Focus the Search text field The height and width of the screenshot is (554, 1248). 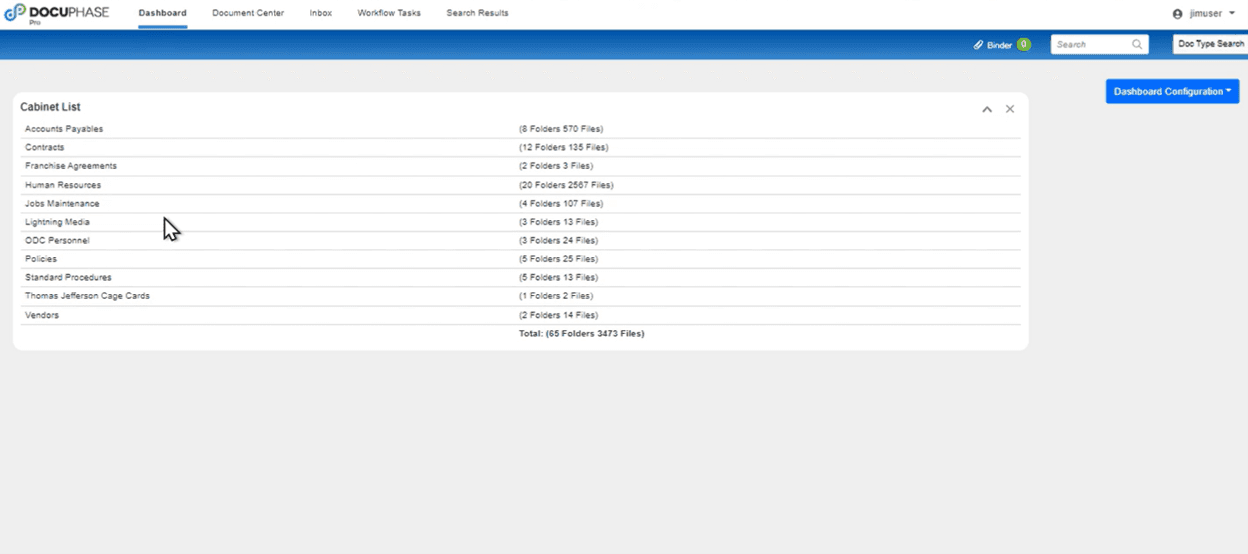click(x=1090, y=45)
